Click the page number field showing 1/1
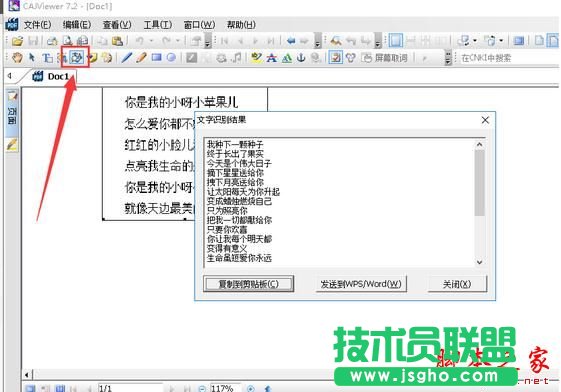Image resolution: width=561 pixels, height=392 pixels. [x=130, y=388]
